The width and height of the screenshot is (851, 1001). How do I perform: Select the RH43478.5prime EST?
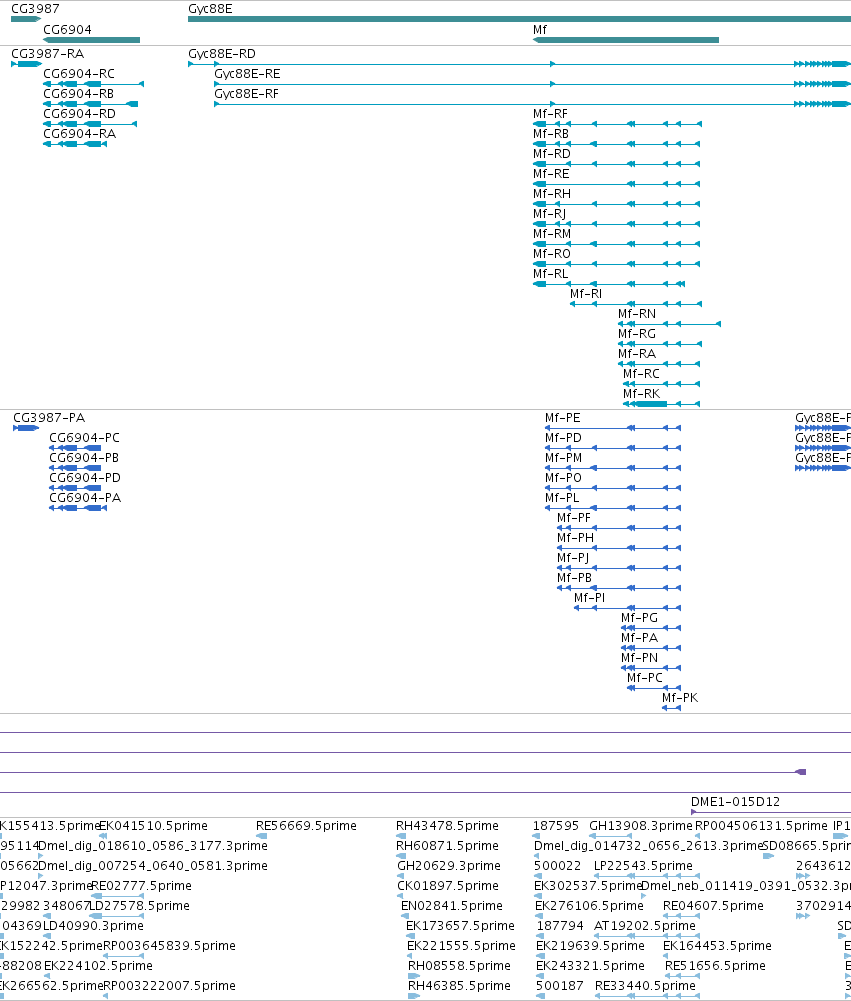point(401,836)
